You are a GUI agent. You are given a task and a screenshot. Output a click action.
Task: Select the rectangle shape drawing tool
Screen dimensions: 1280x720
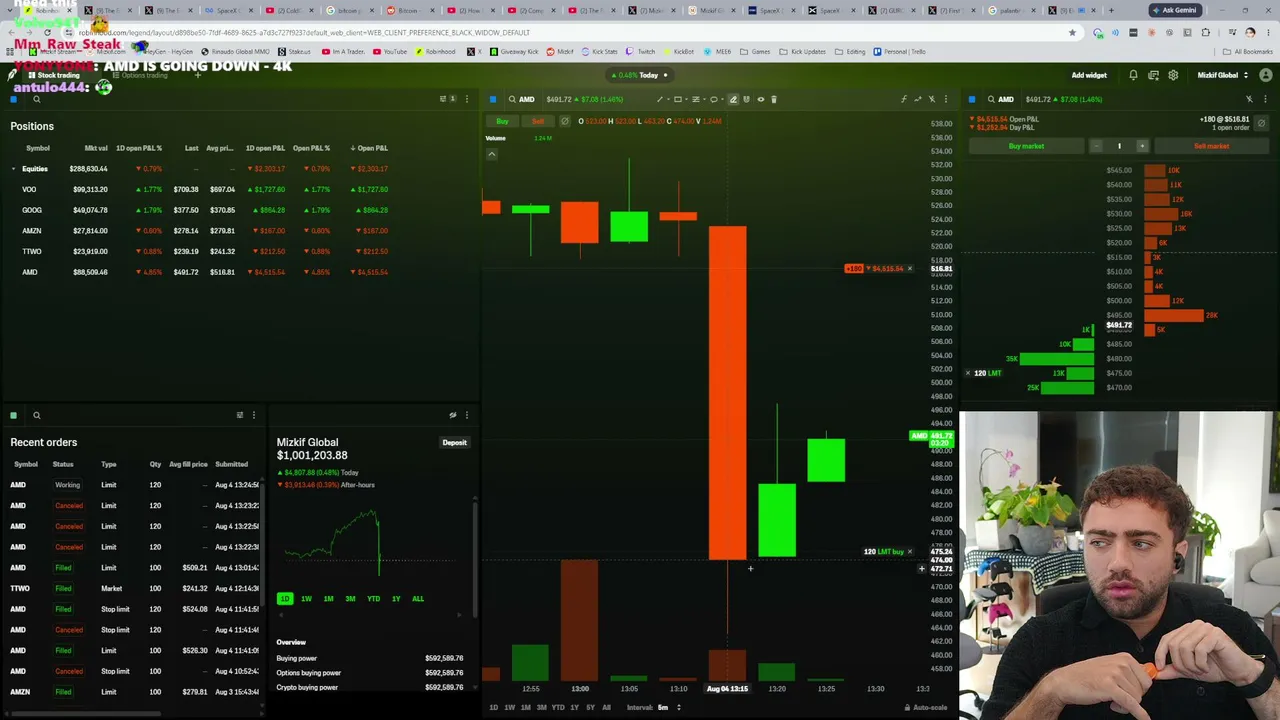click(x=677, y=99)
